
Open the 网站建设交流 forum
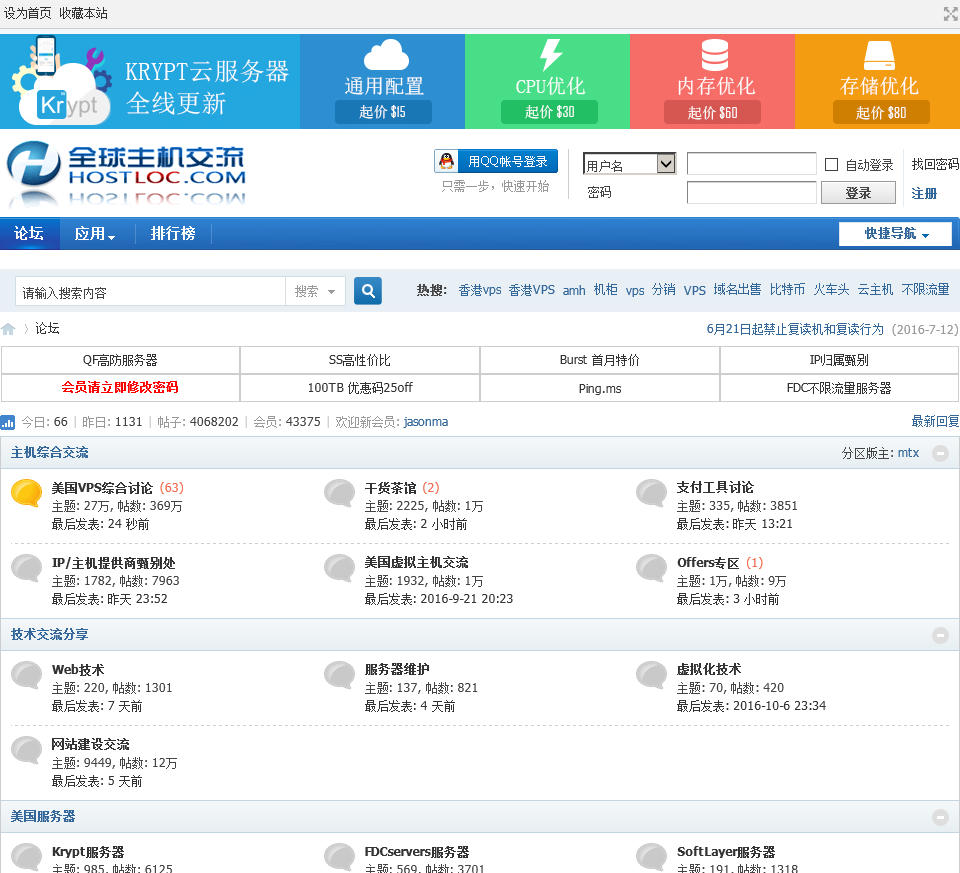(91, 744)
